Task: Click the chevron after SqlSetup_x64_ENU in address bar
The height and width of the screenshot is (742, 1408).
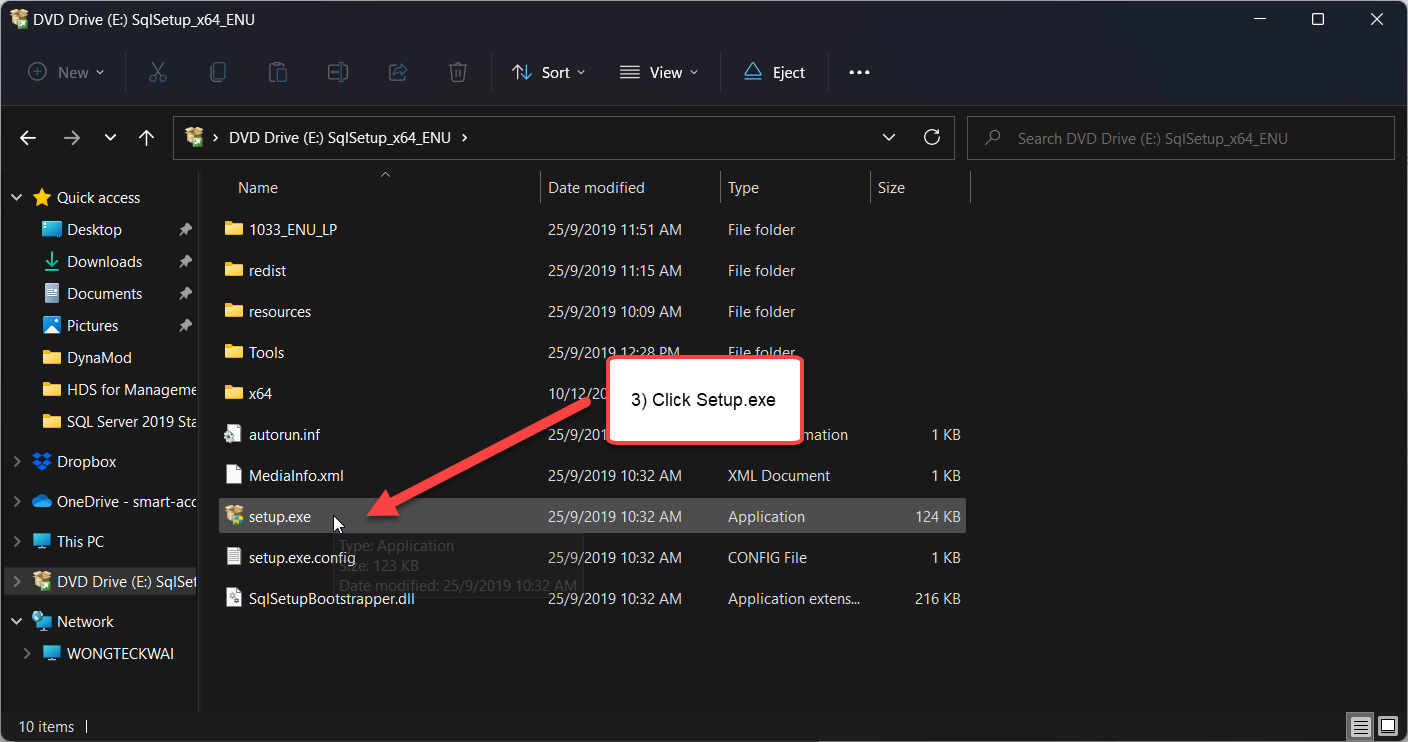Action: (x=464, y=138)
